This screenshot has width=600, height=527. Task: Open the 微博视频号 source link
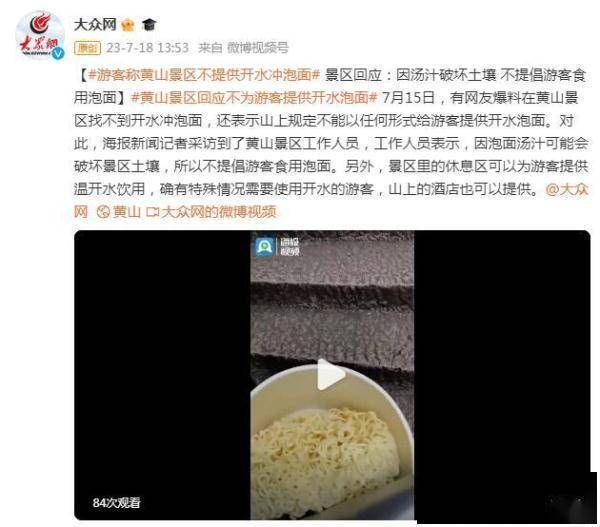[258, 48]
